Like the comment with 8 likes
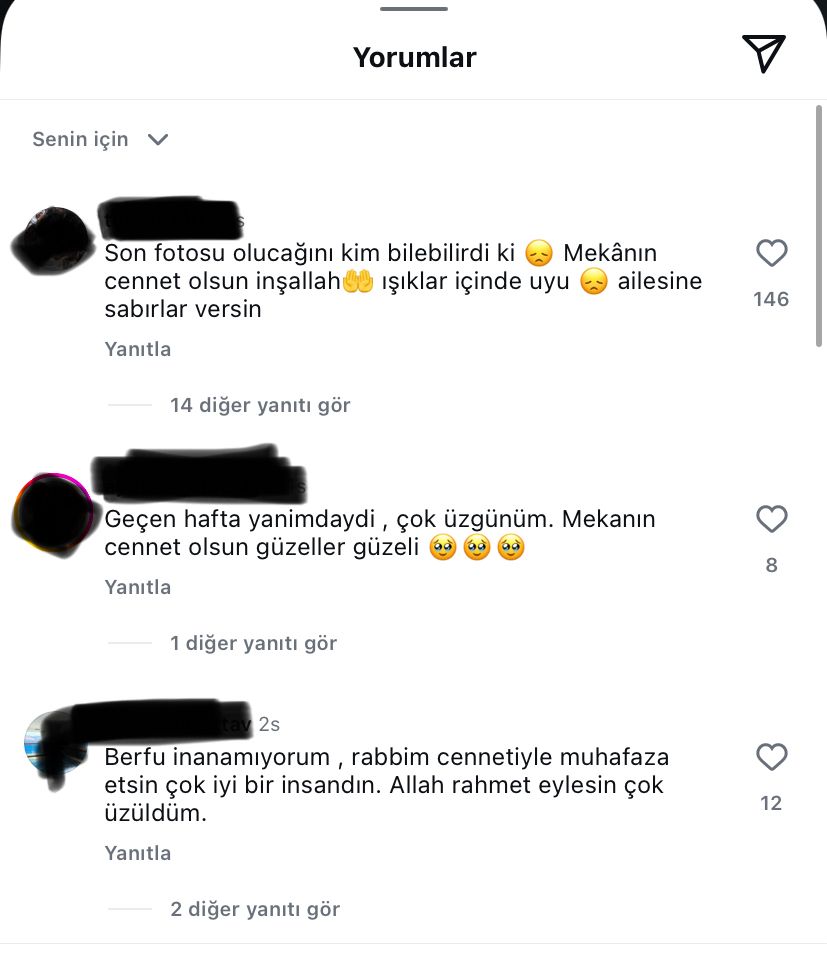Screen dimensions: 827x960 tap(771, 519)
